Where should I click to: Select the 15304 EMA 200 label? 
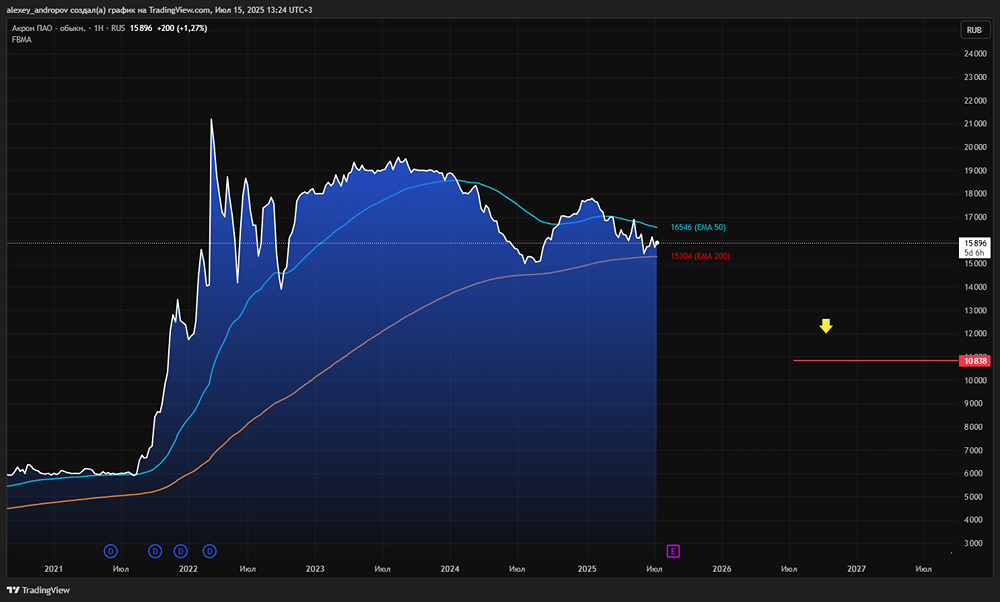(700, 256)
